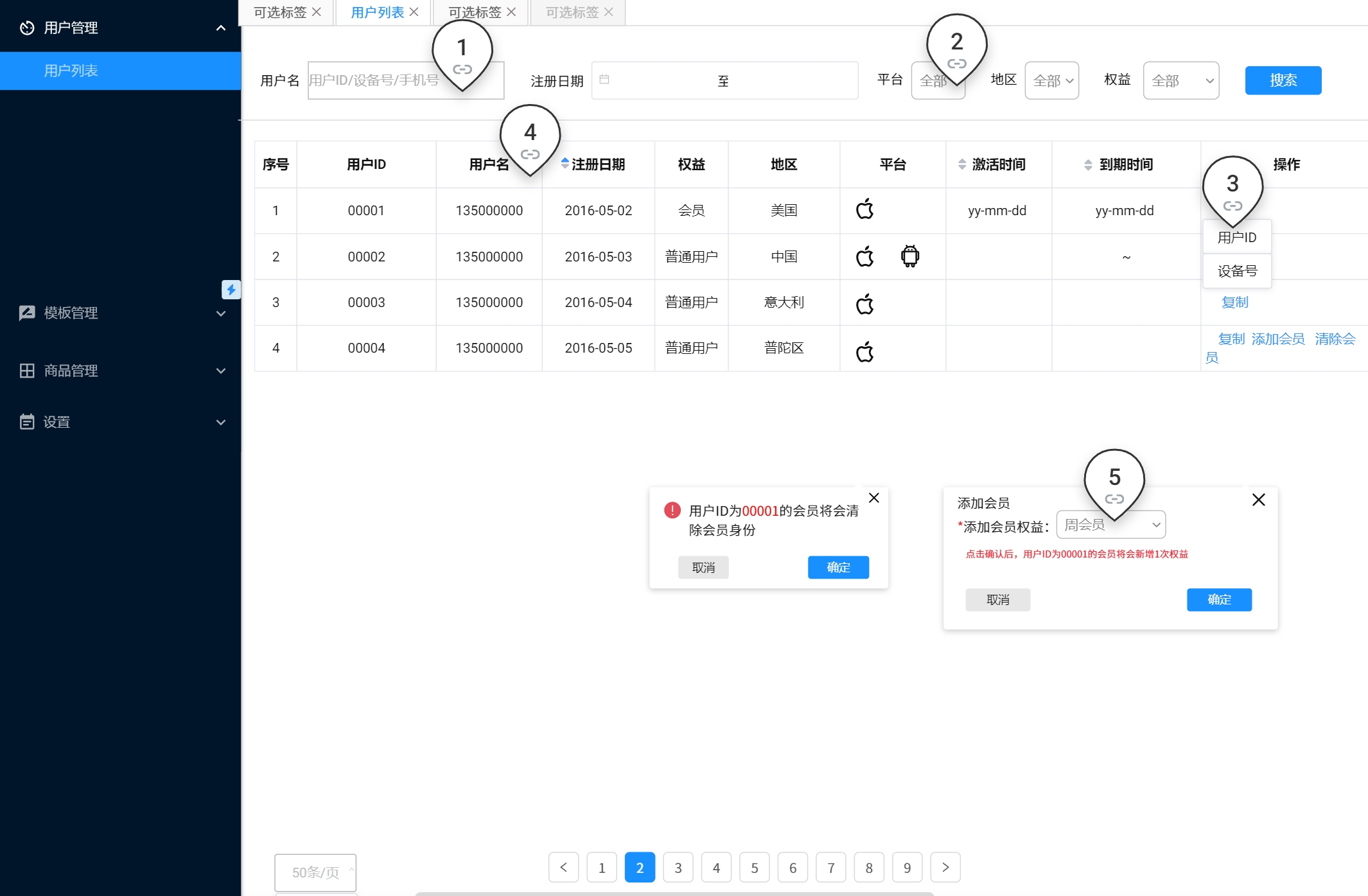Click user ID cell 00001

point(366,211)
